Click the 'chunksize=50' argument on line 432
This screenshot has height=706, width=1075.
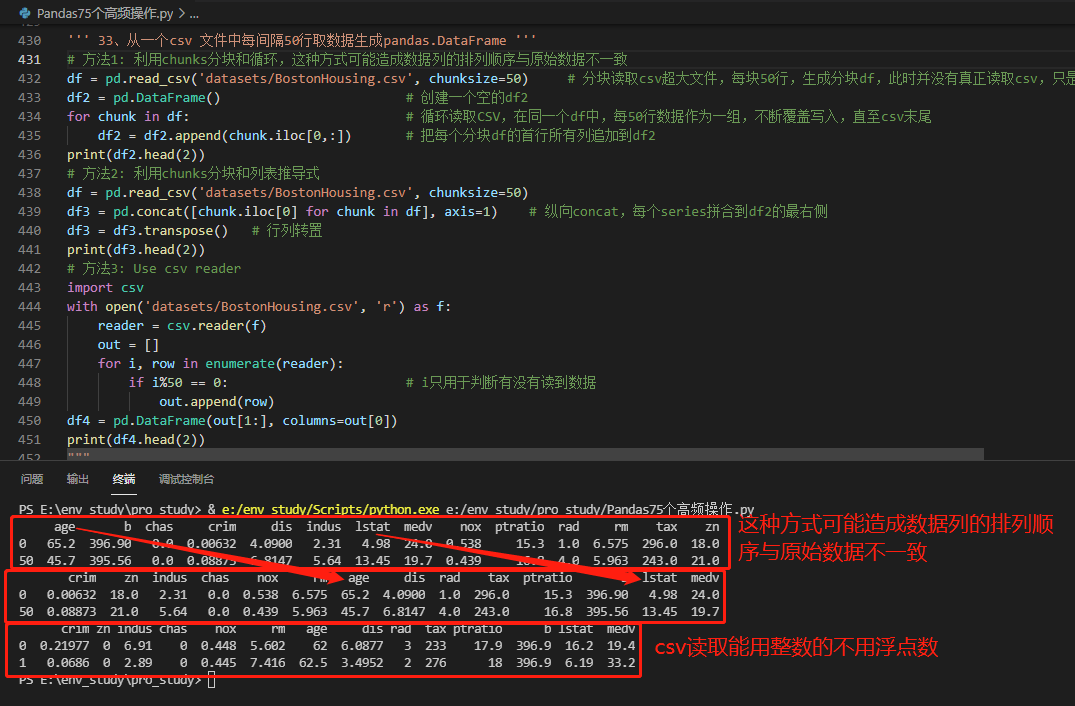(x=474, y=79)
